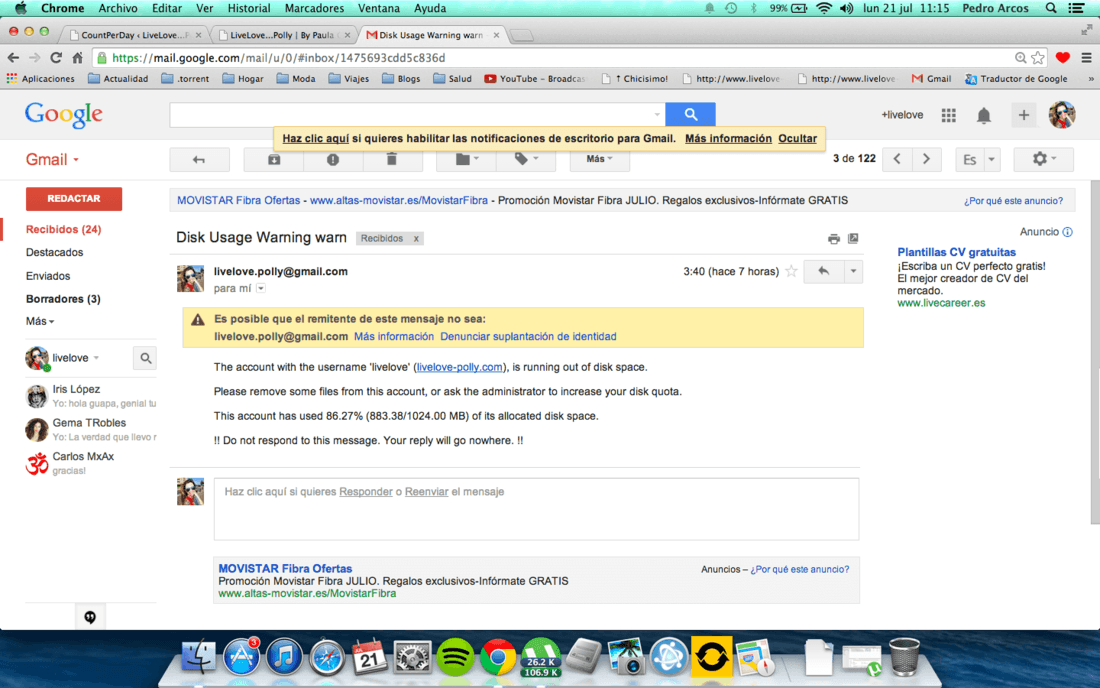Open the Archivo menu
This screenshot has width=1100, height=688.
pyautogui.click(x=118, y=8)
